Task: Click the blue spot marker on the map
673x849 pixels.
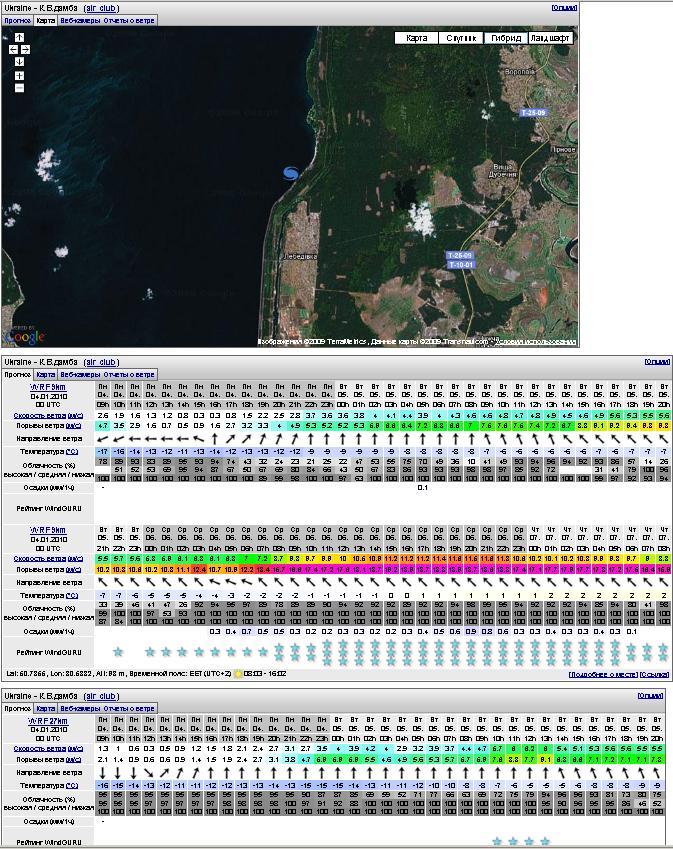Action: click(291, 174)
